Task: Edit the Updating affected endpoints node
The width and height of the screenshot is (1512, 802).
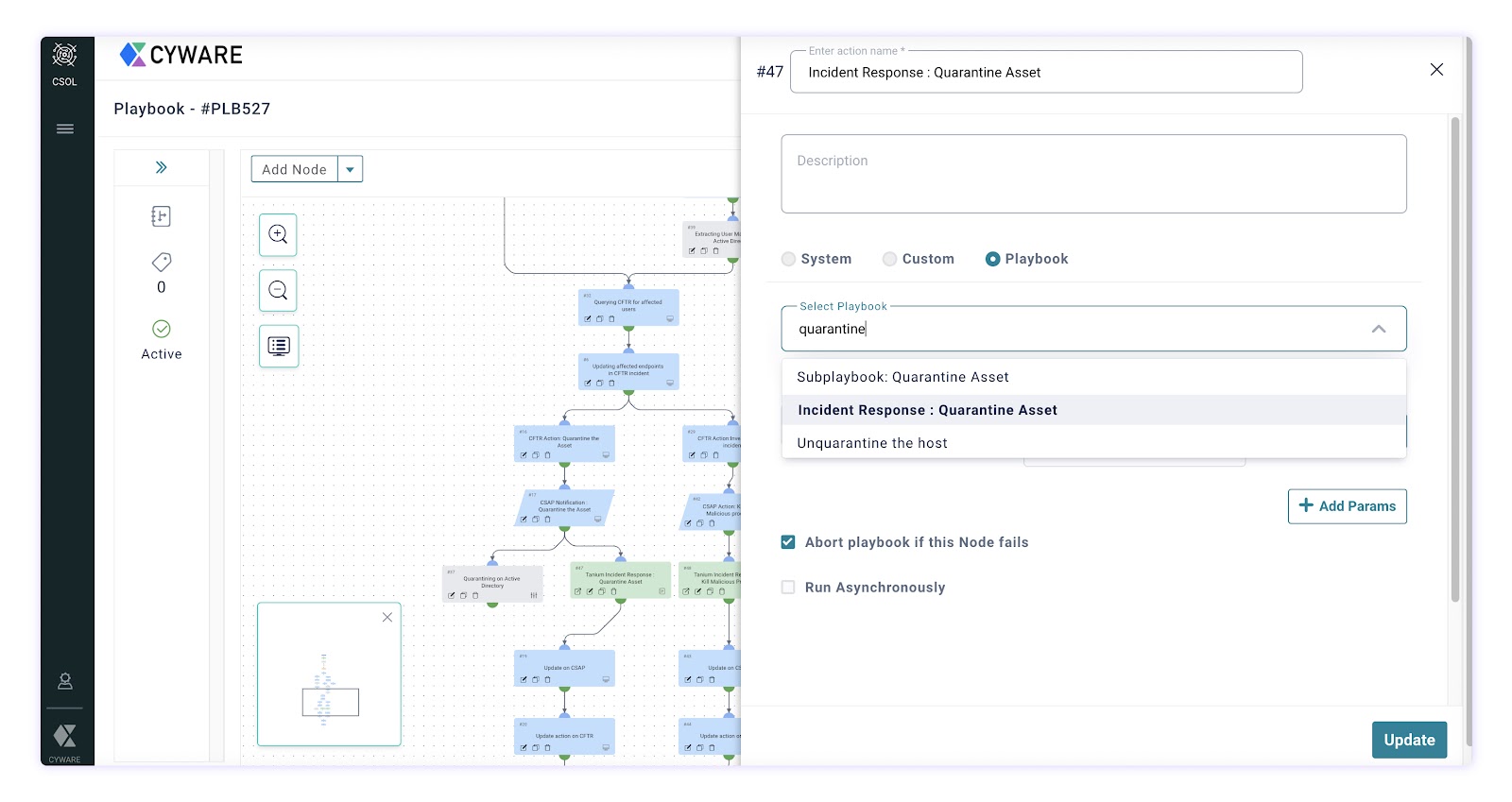Action: coord(588,384)
